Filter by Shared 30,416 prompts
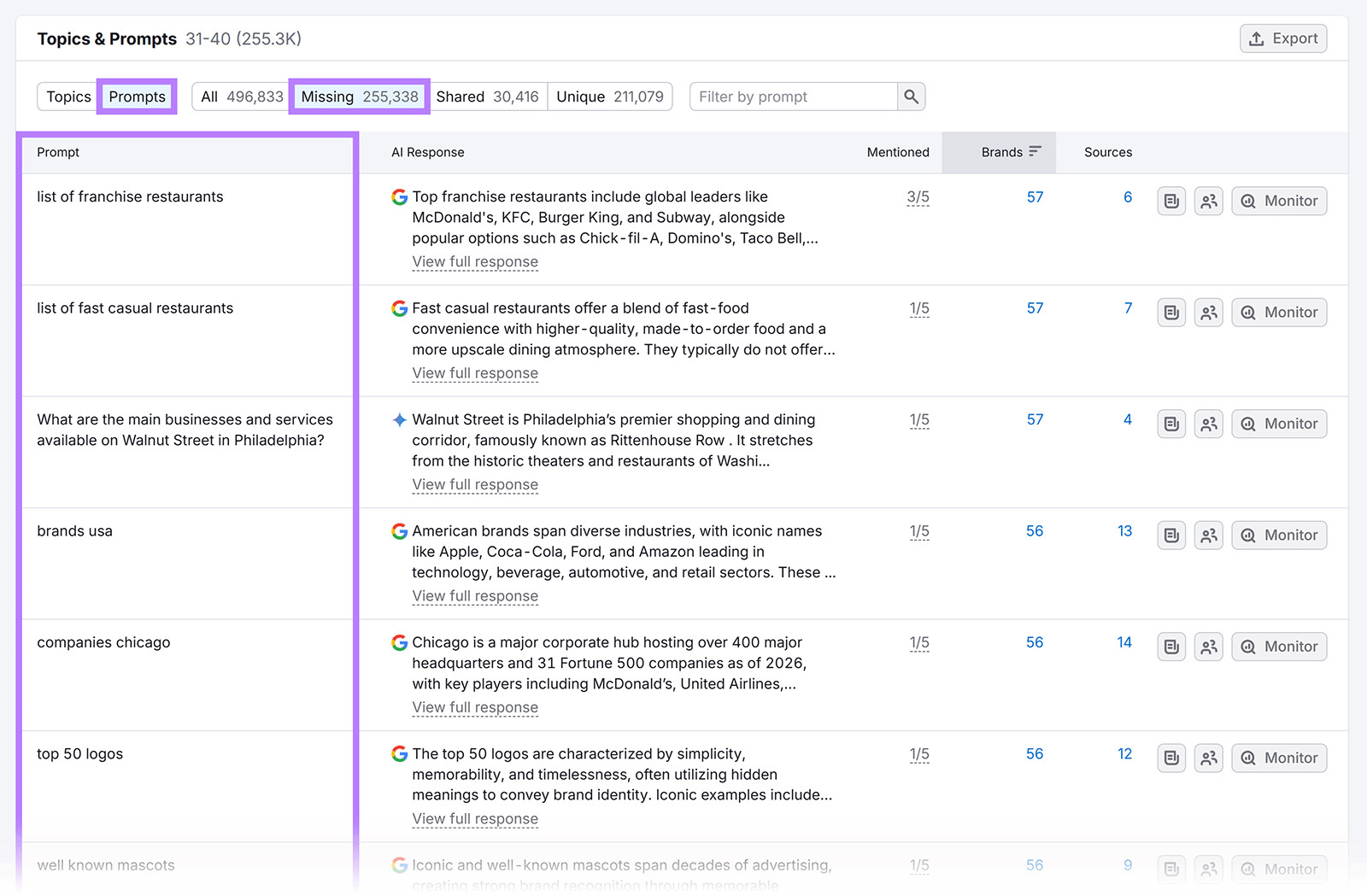Screen dimensions: 1367x896 (x=487, y=97)
